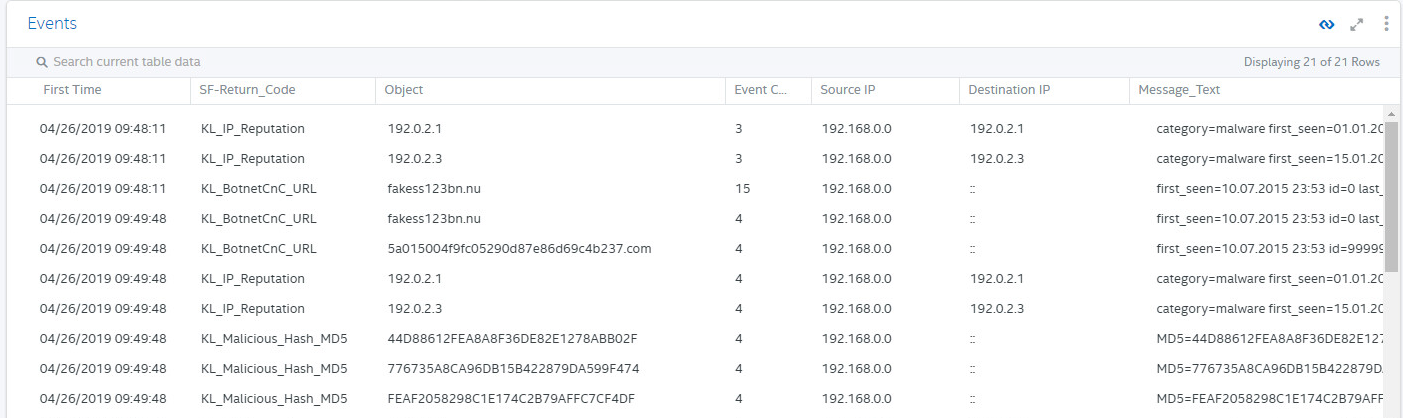Click event count 3 in first 192.0.2.1 row

tap(738, 129)
